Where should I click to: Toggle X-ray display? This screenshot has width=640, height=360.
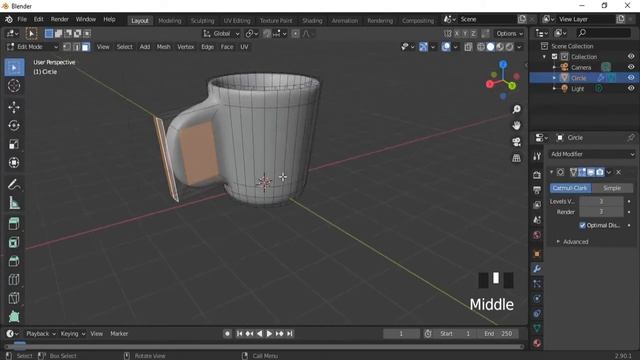468,47
